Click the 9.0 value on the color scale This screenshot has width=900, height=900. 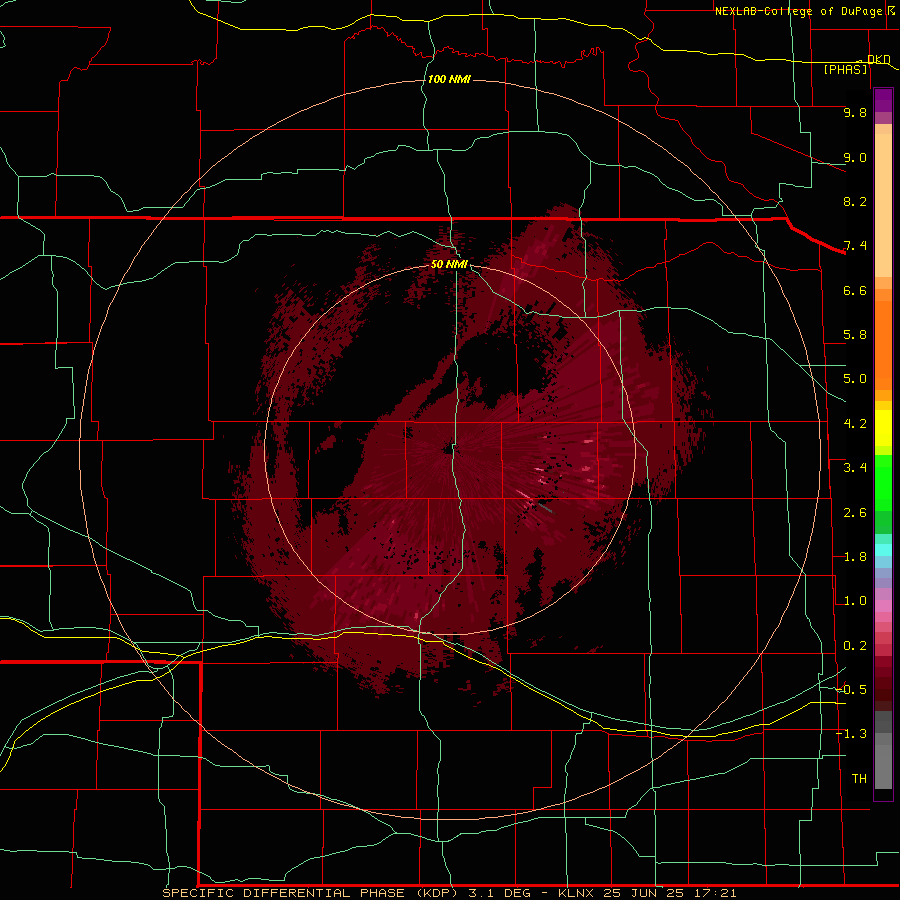(855, 157)
